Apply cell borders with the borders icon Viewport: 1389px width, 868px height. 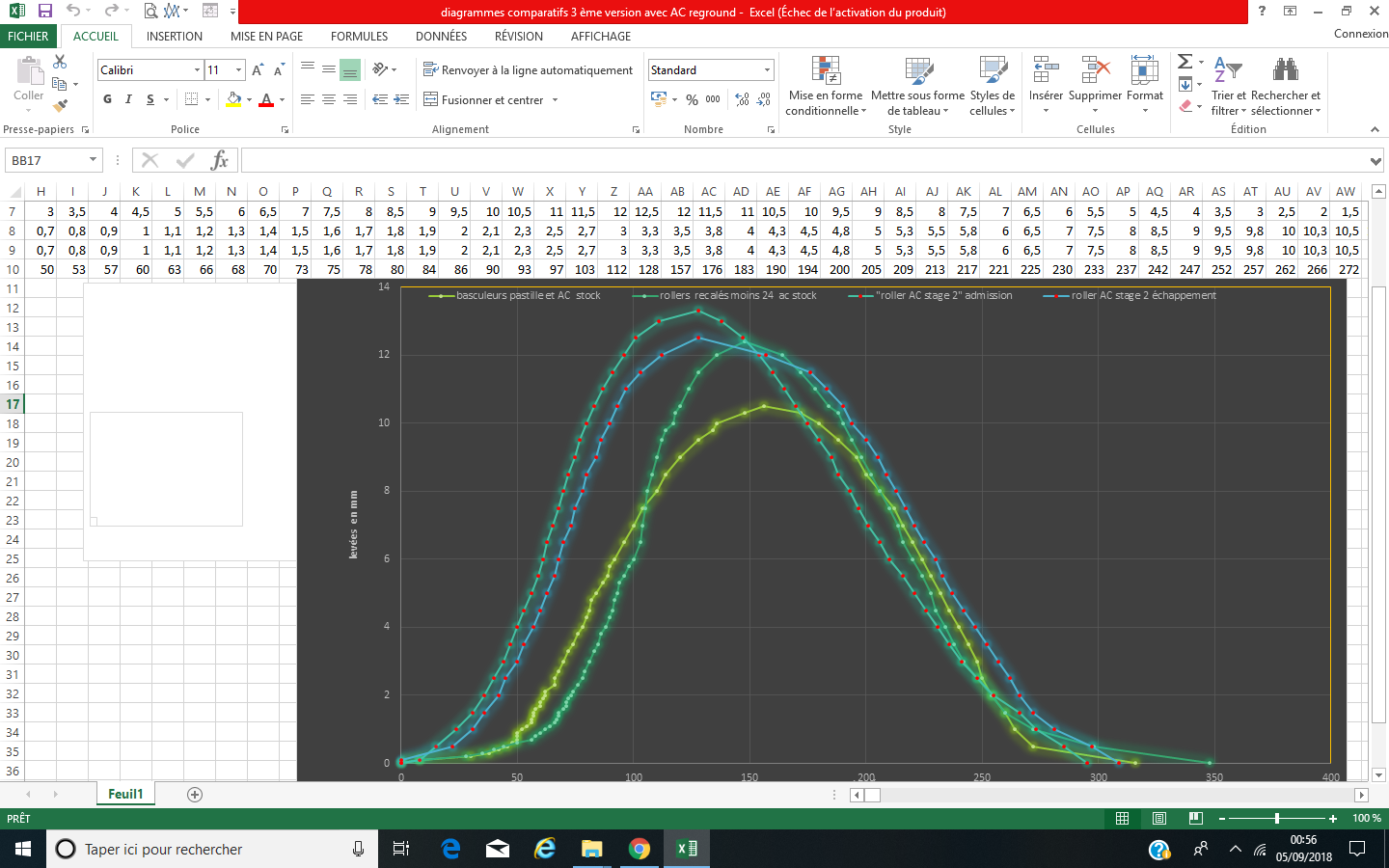(x=191, y=99)
